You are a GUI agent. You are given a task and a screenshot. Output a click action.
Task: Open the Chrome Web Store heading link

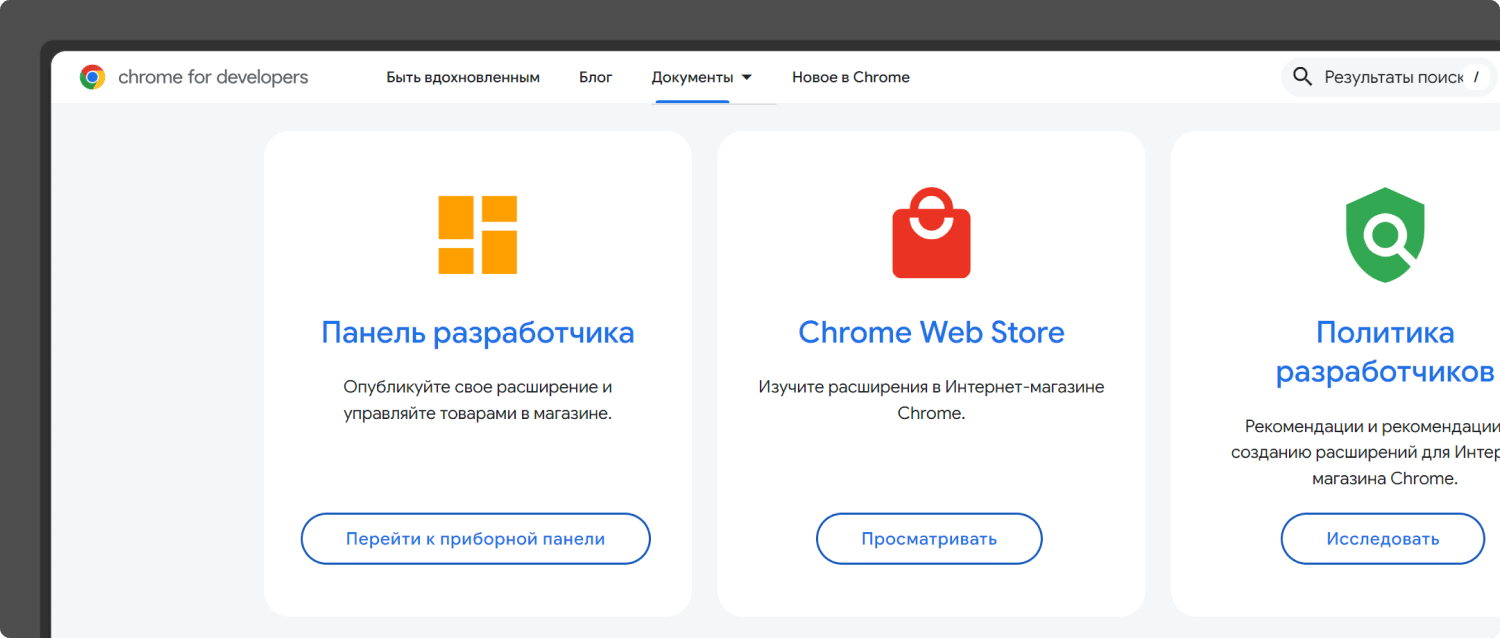tap(931, 332)
